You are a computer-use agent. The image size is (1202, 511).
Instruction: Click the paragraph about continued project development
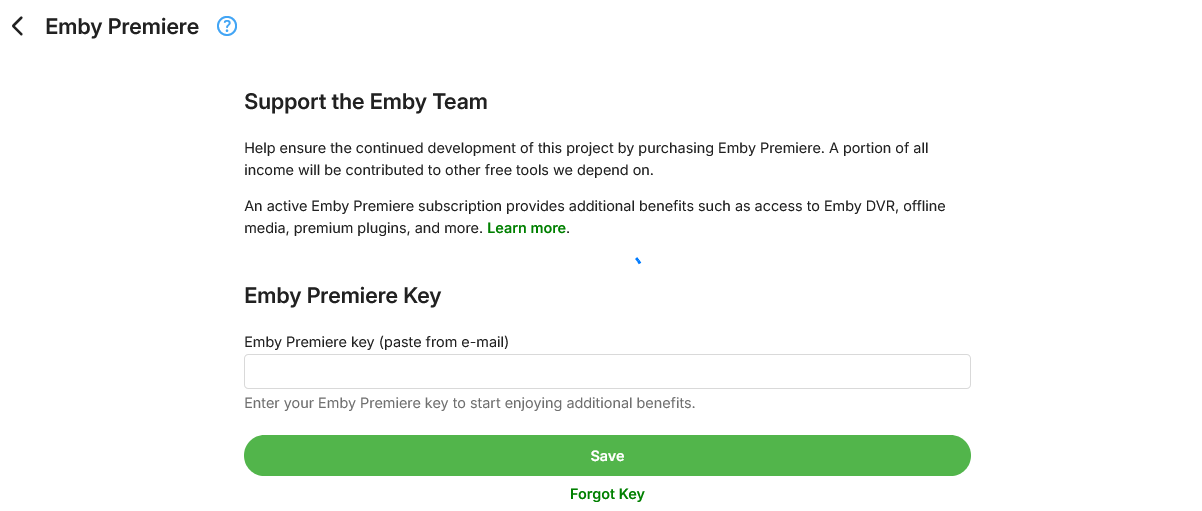coord(586,159)
